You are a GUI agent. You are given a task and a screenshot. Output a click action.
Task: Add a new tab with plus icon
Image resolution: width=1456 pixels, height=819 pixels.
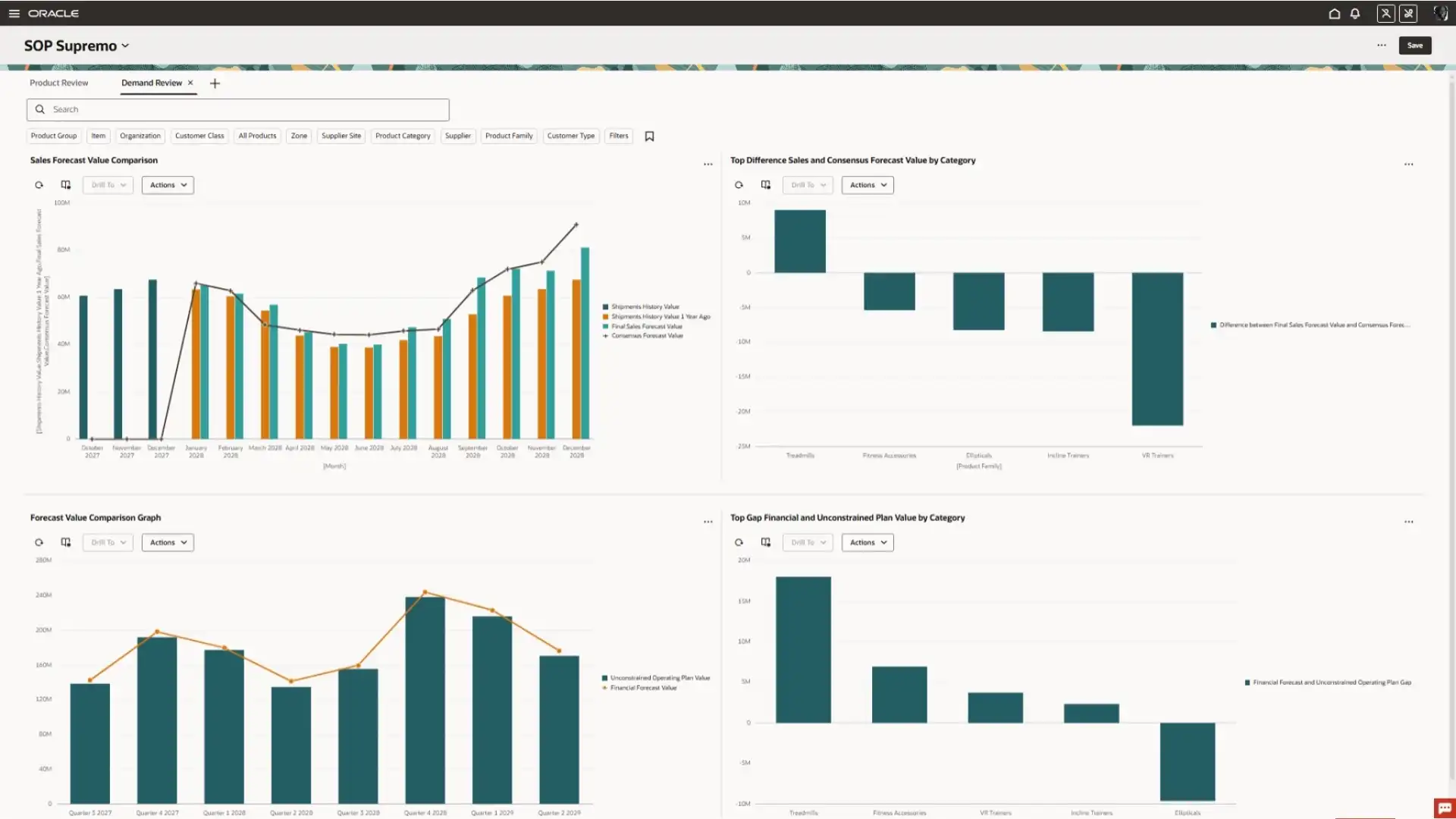pyautogui.click(x=215, y=83)
